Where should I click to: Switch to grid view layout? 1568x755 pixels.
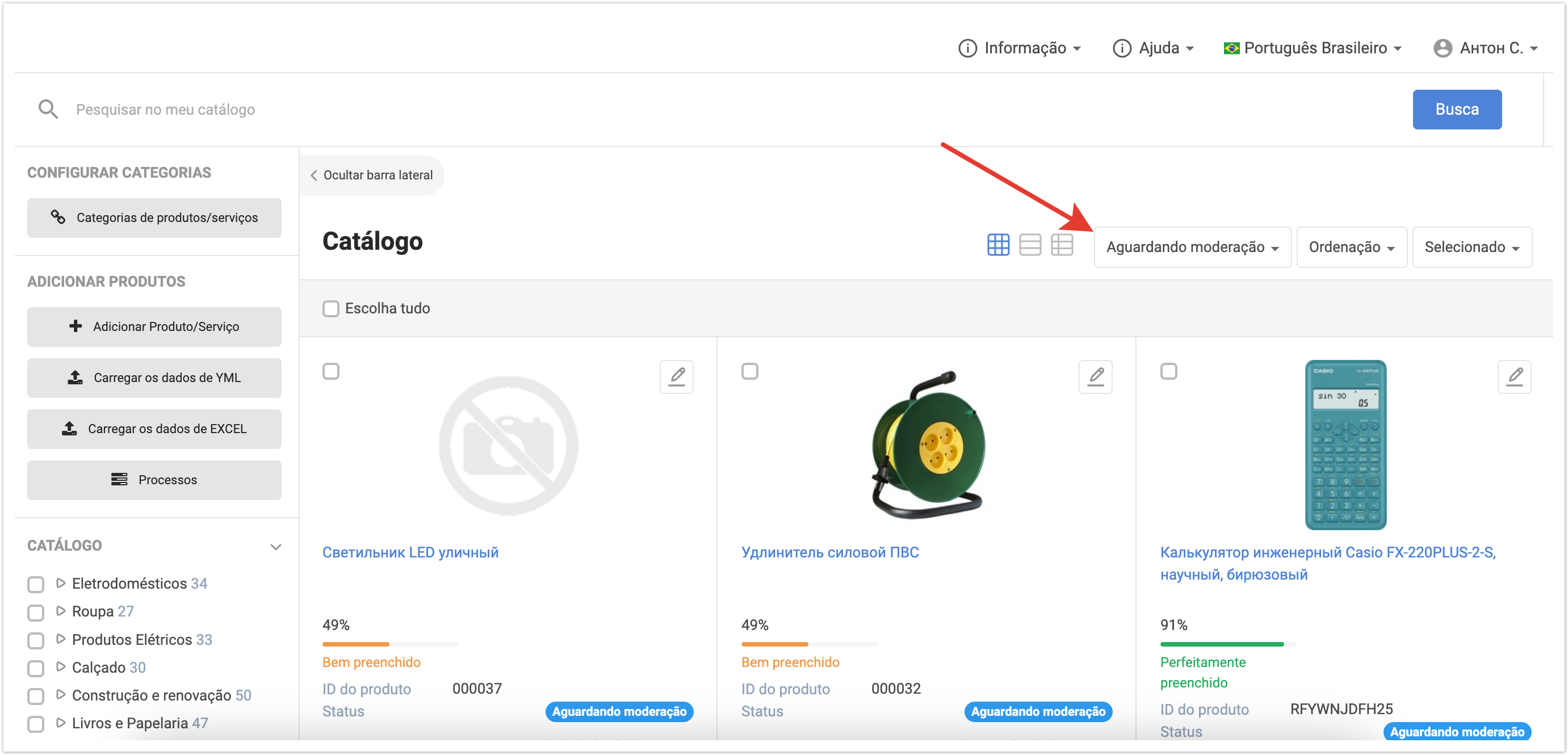coord(997,245)
